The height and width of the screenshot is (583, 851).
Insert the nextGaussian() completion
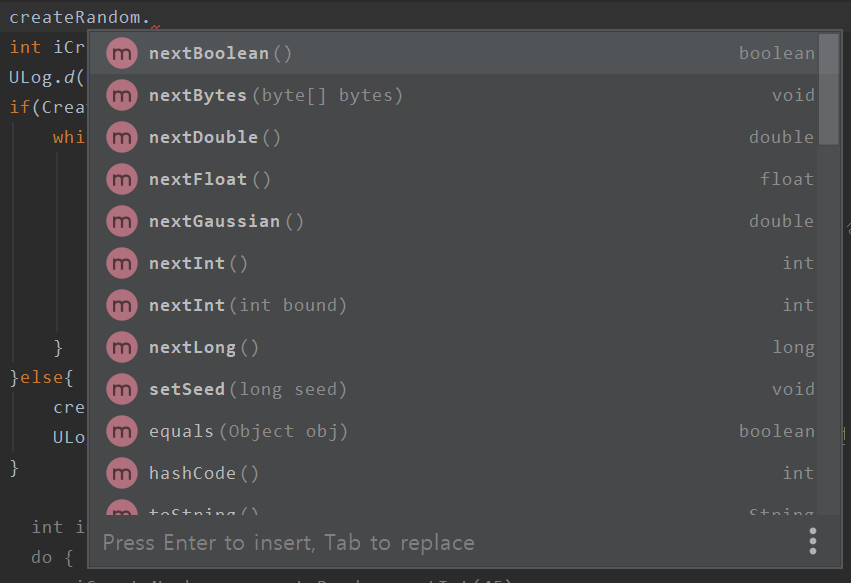226,221
